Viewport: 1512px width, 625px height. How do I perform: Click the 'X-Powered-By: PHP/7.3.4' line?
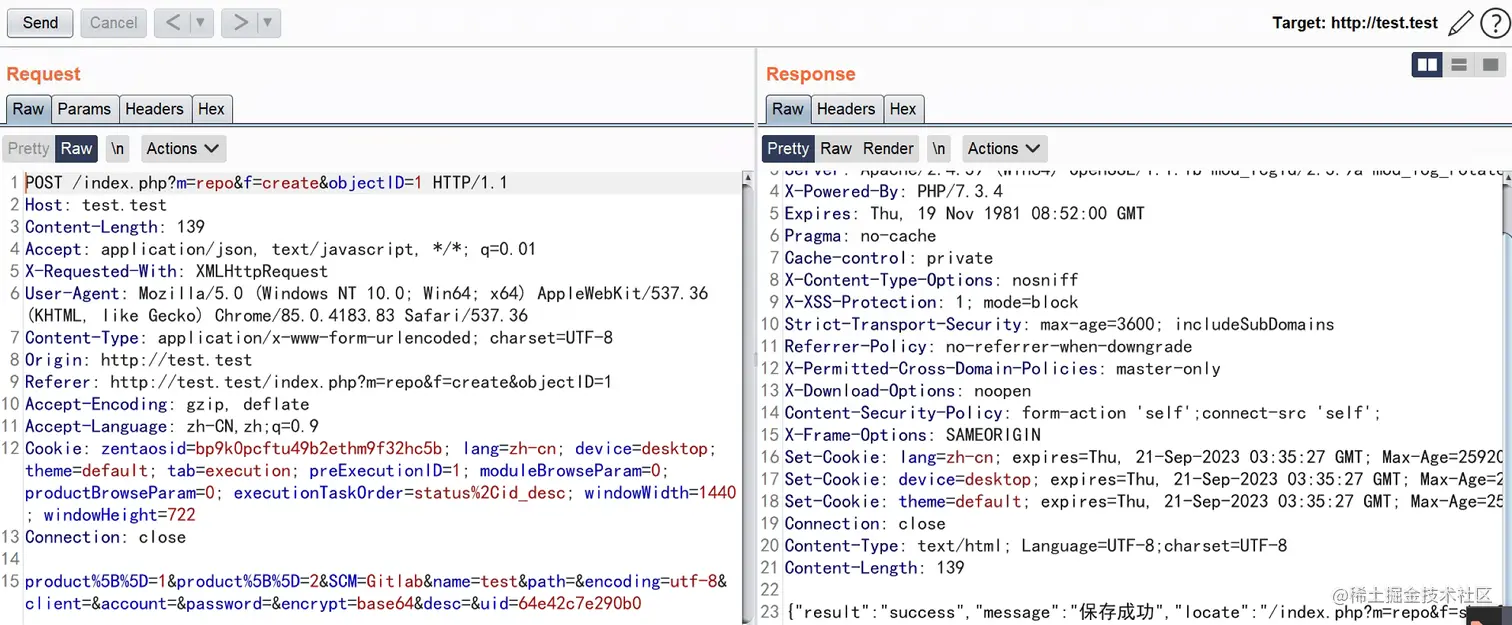[894, 191]
